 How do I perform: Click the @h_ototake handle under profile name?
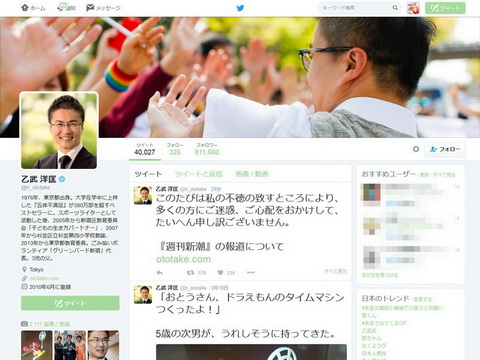(x=36, y=188)
